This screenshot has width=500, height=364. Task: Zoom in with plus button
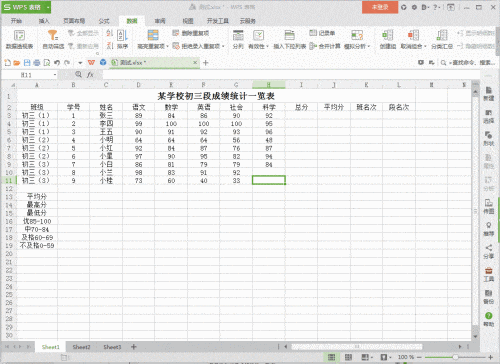click(x=490, y=357)
